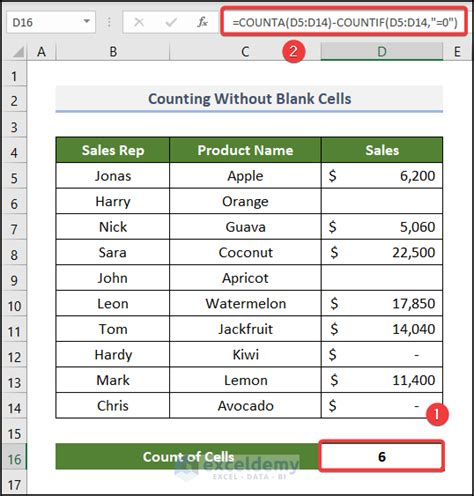This screenshot has width=474, height=496.
Task: Select cell containing 'Orange'
Action: (245, 201)
